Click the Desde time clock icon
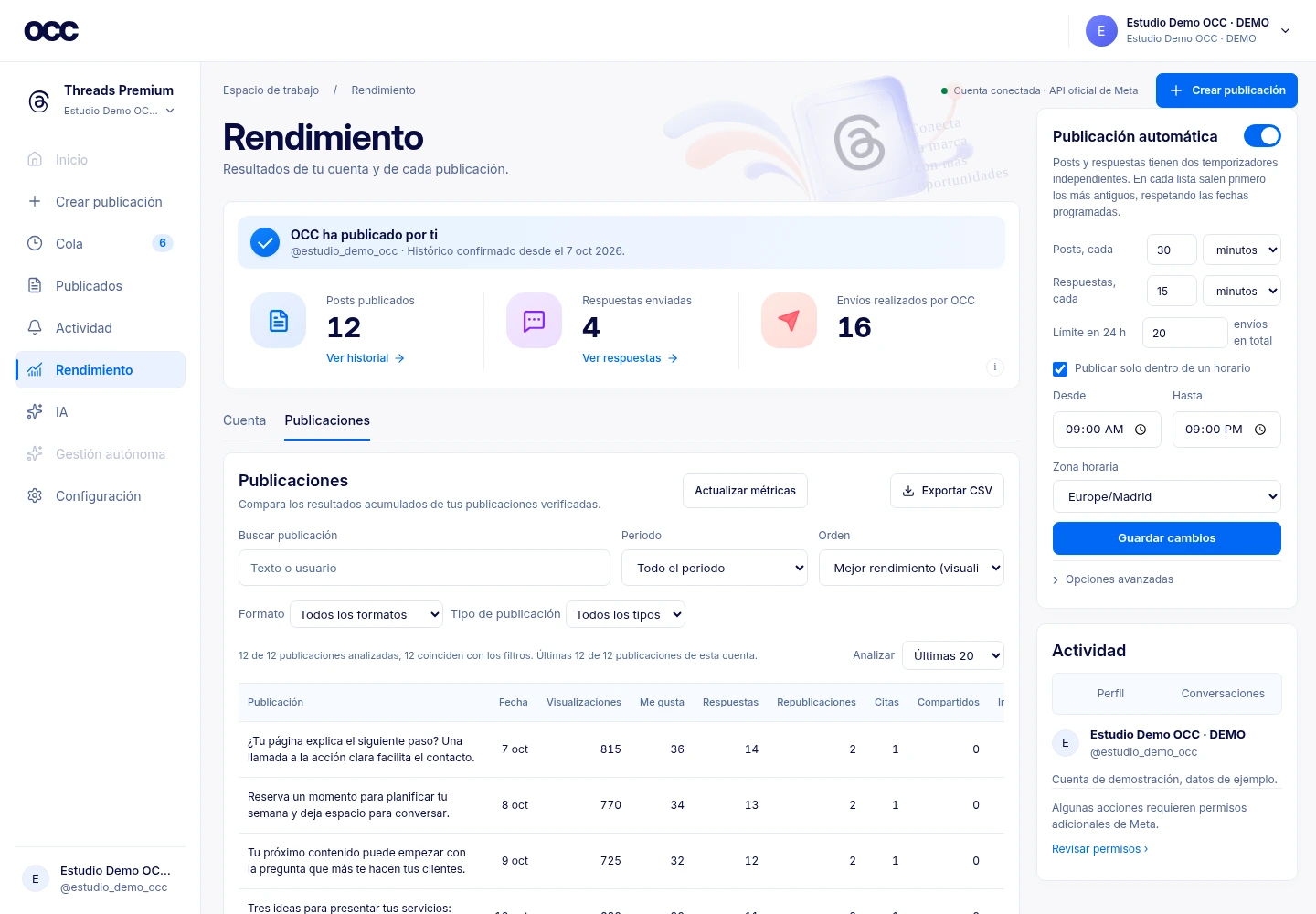This screenshot has width=1316, height=914. click(x=1141, y=430)
